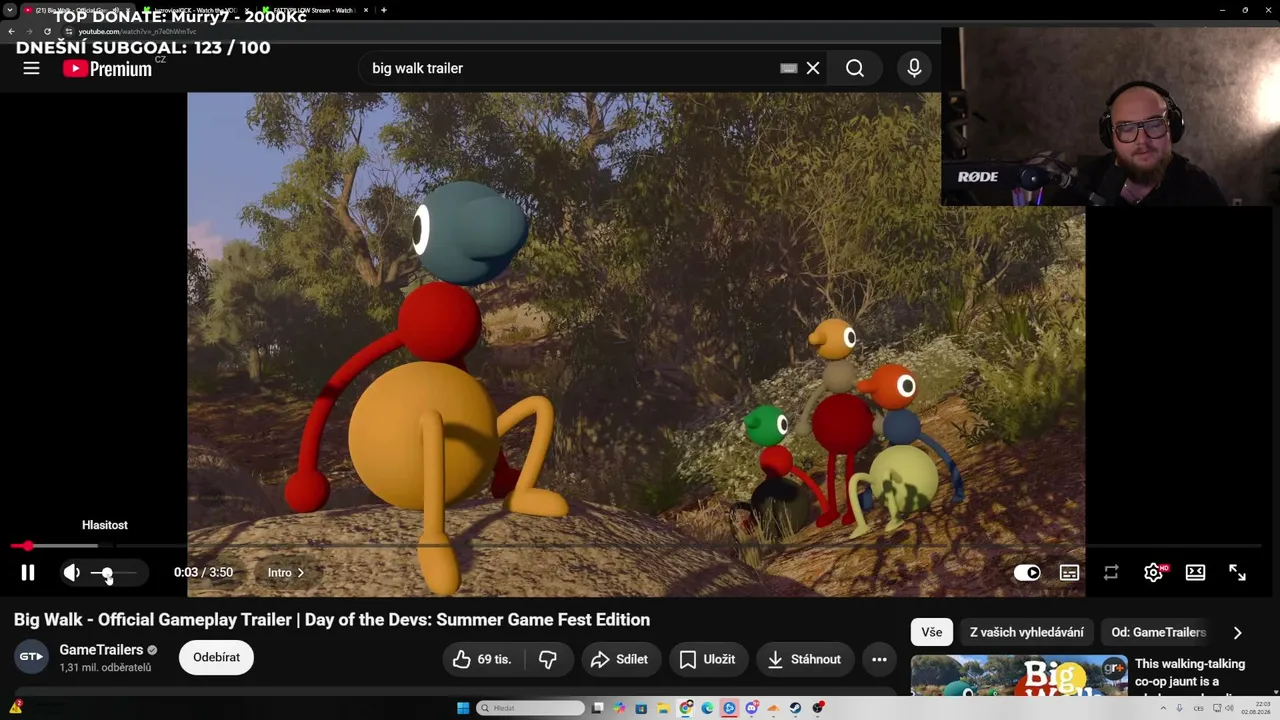Switch to theater mode

point(1195,573)
